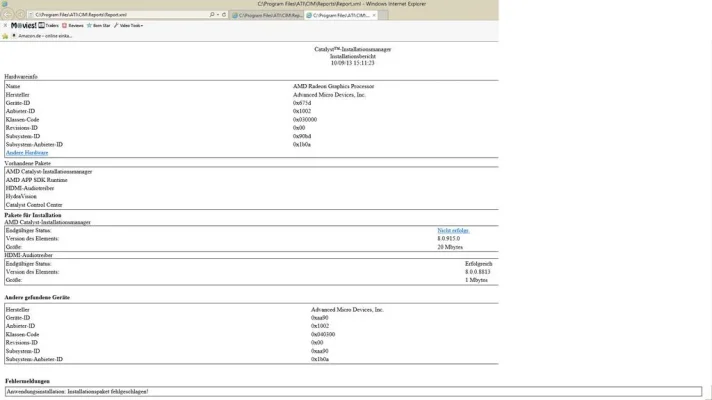This screenshot has width=712, height=400.
Task: Click the Refresh icon in address bar
Action: coord(224,15)
